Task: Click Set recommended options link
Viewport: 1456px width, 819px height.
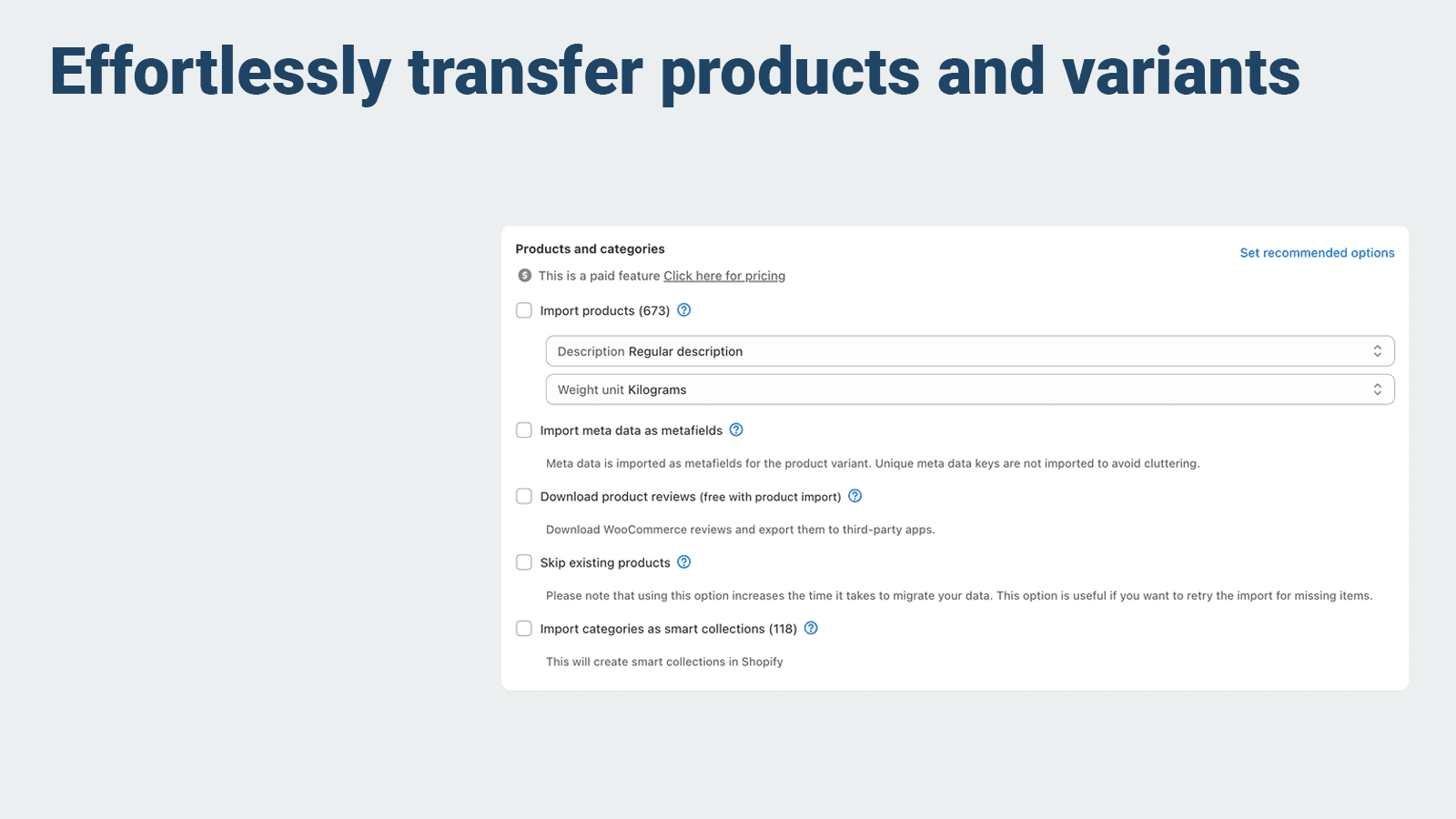Action: pyautogui.click(x=1317, y=253)
